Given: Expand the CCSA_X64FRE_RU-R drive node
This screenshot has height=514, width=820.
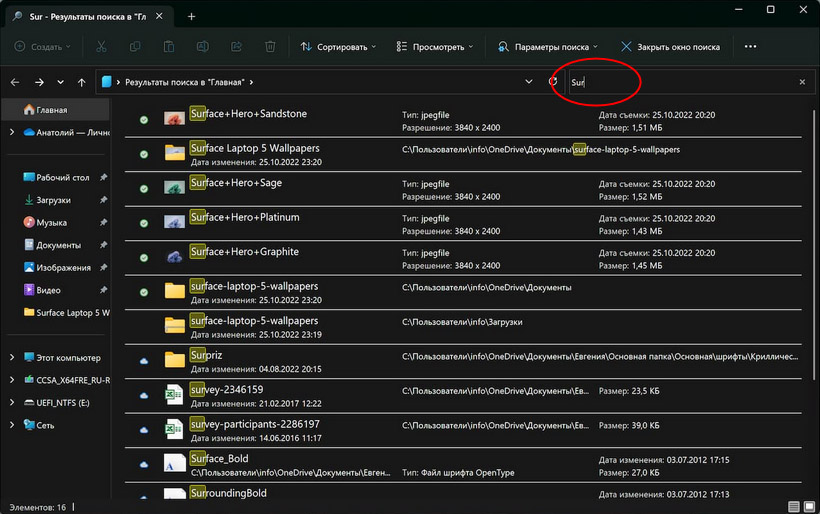Looking at the screenshot, I should click(x=12, y=380).
